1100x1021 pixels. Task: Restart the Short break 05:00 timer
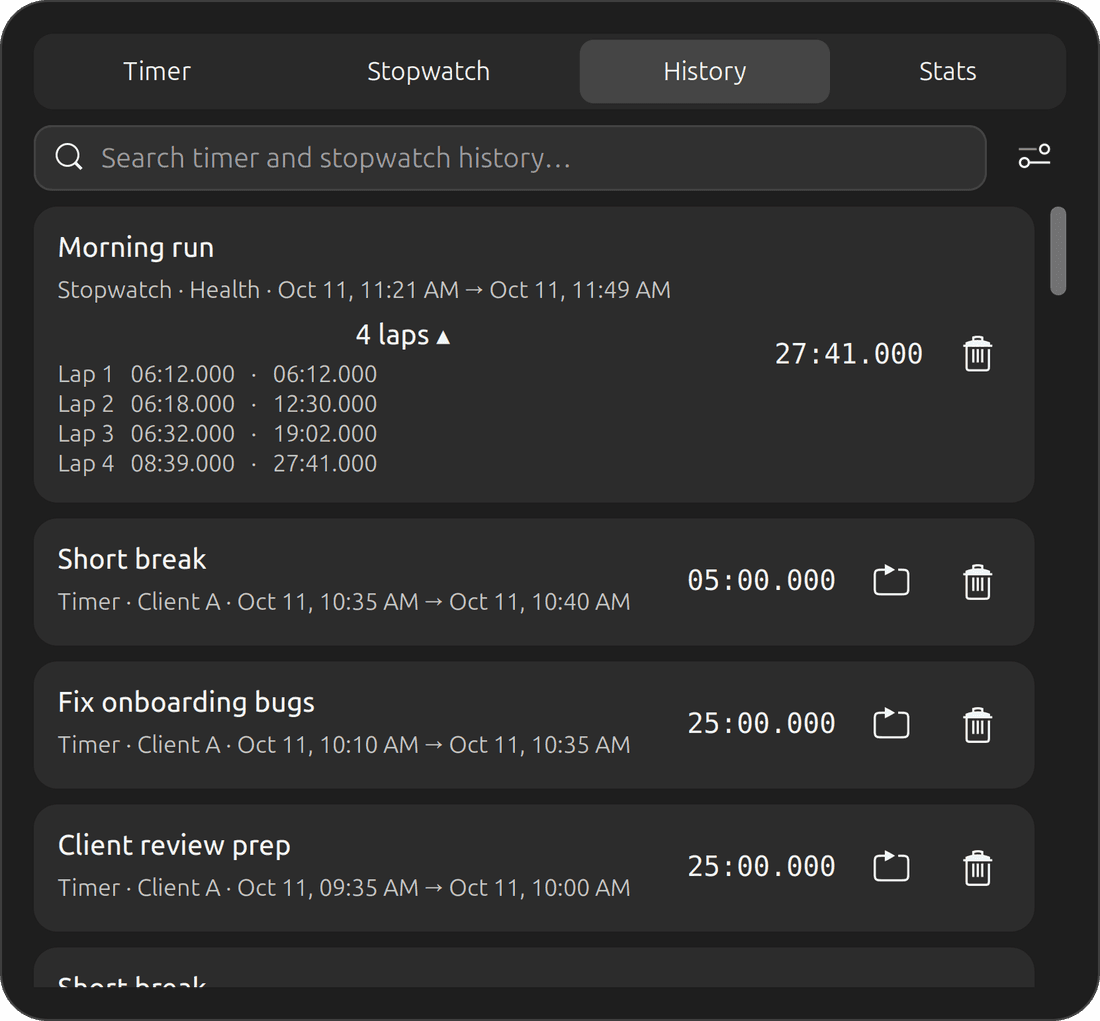(x=891, y=581)
